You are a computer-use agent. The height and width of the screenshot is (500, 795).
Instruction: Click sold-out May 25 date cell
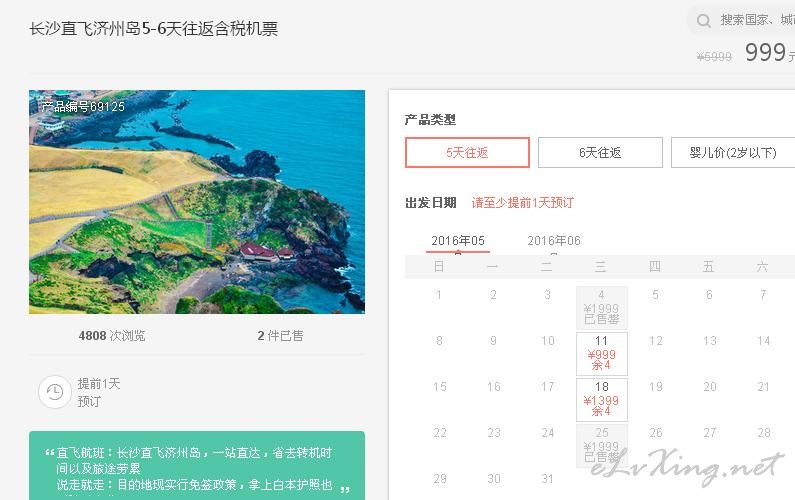(x=601, y=446)
